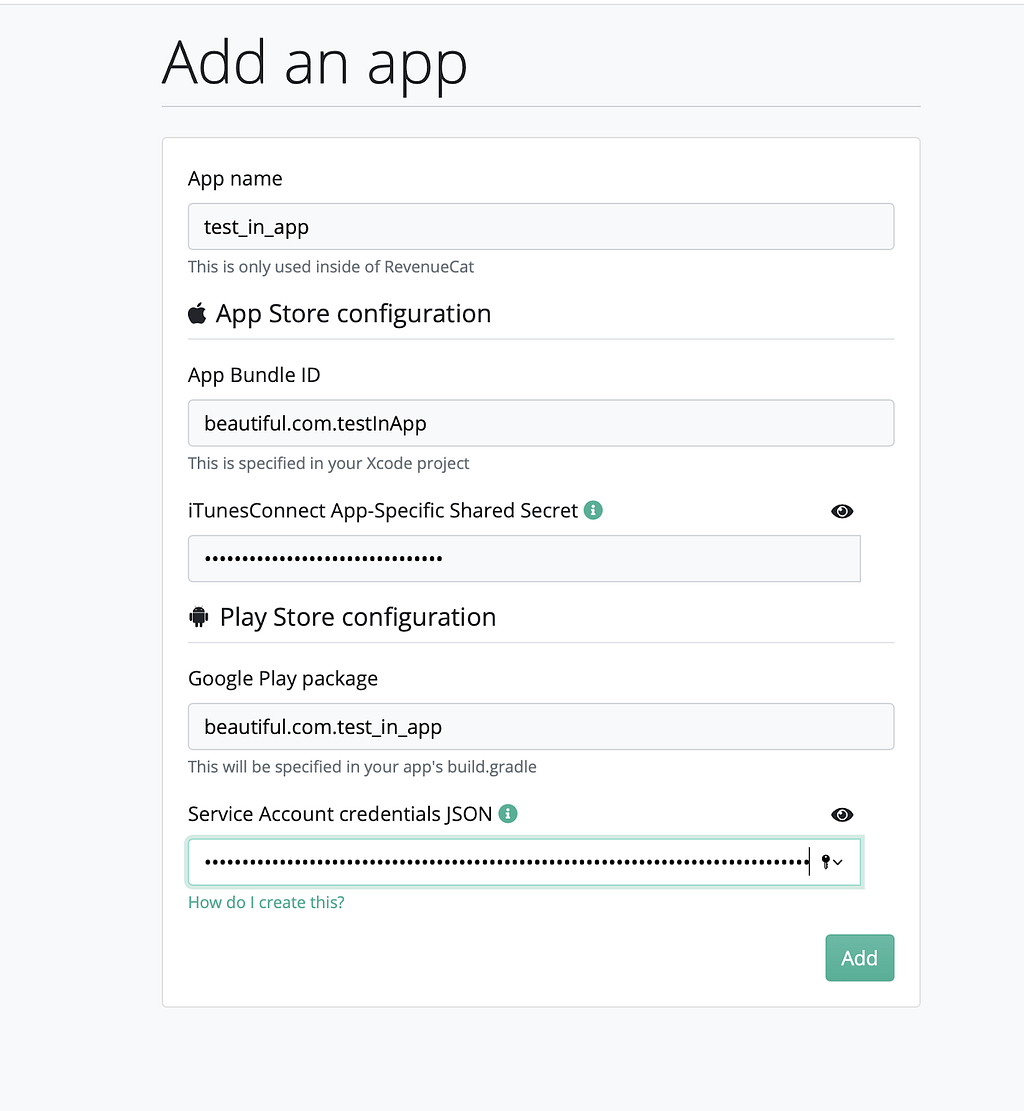Click the "Add an app" page title
Image resolution: width=1024 pixels, height=1111 pixels.
click(314, 62)
